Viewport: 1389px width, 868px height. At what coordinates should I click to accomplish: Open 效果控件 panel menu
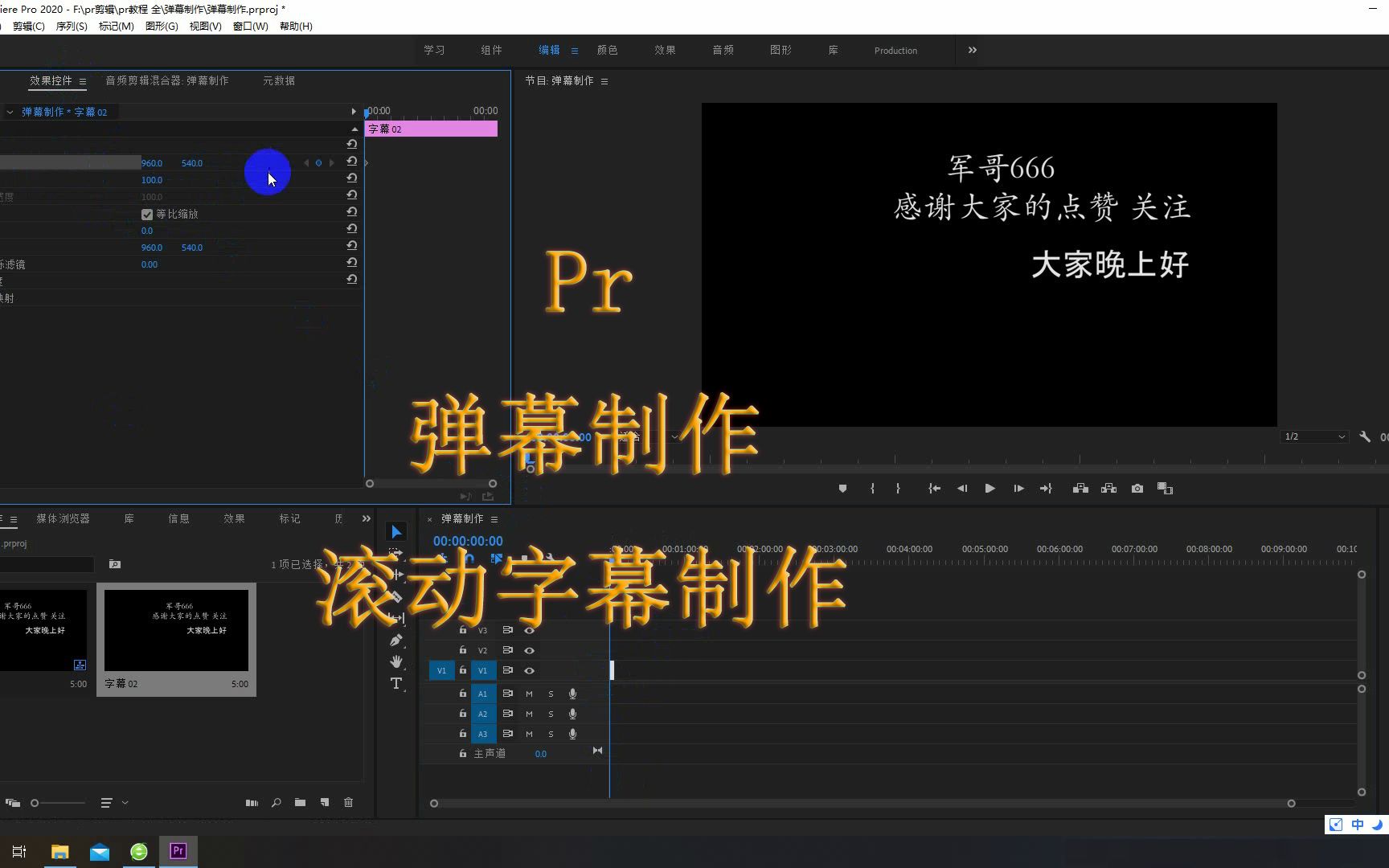pyautogui.click(x=82, y=81)
